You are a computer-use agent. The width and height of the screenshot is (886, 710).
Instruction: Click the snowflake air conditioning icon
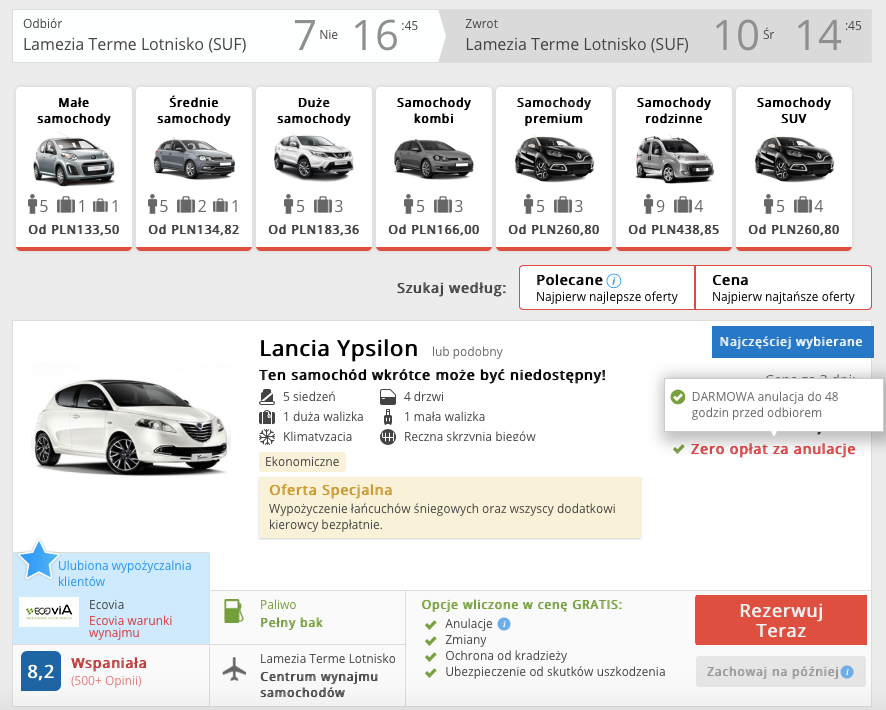pyautogui.click(x=267, y=437)
